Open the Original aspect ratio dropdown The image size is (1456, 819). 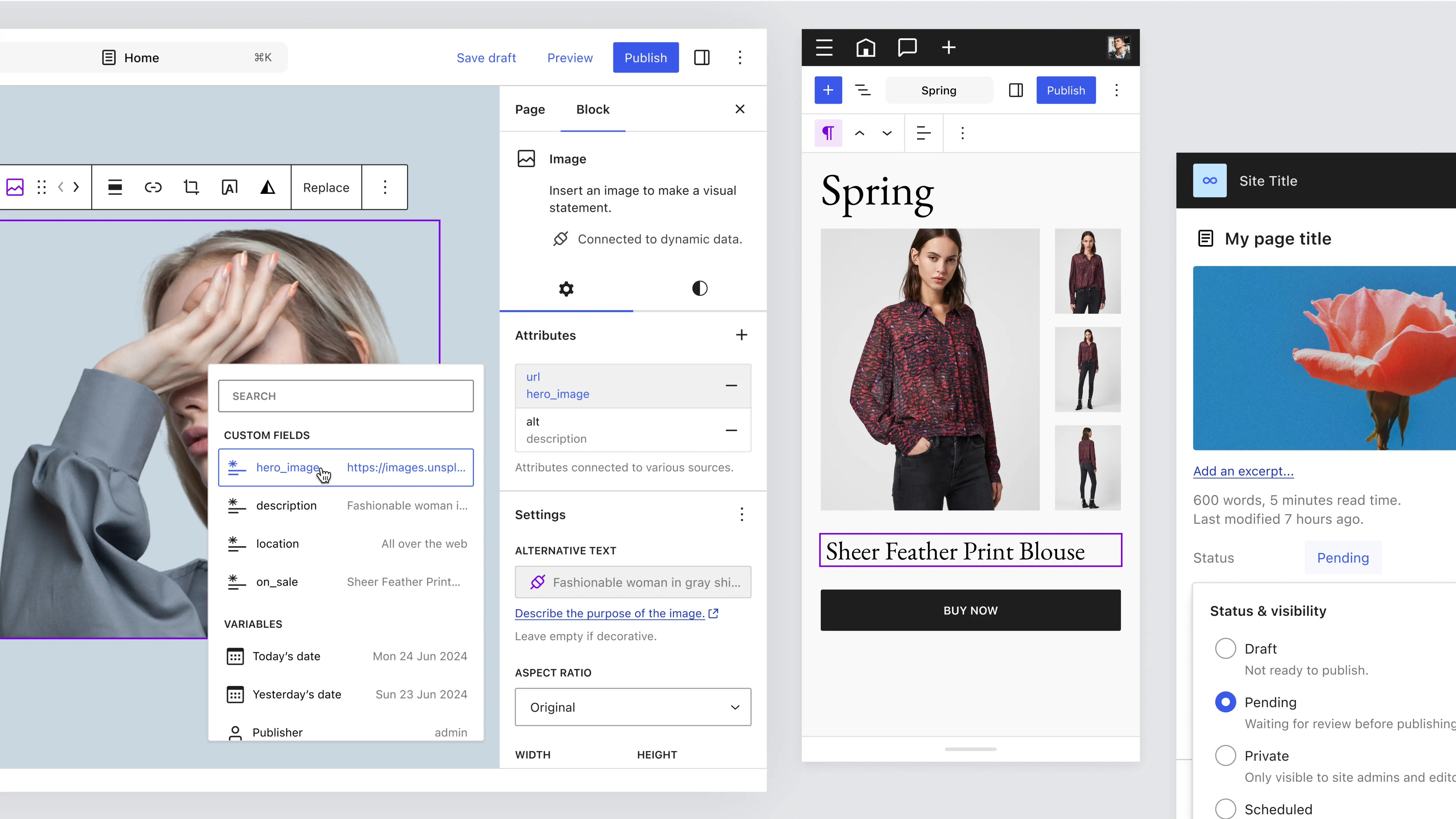tap(632, 707)
